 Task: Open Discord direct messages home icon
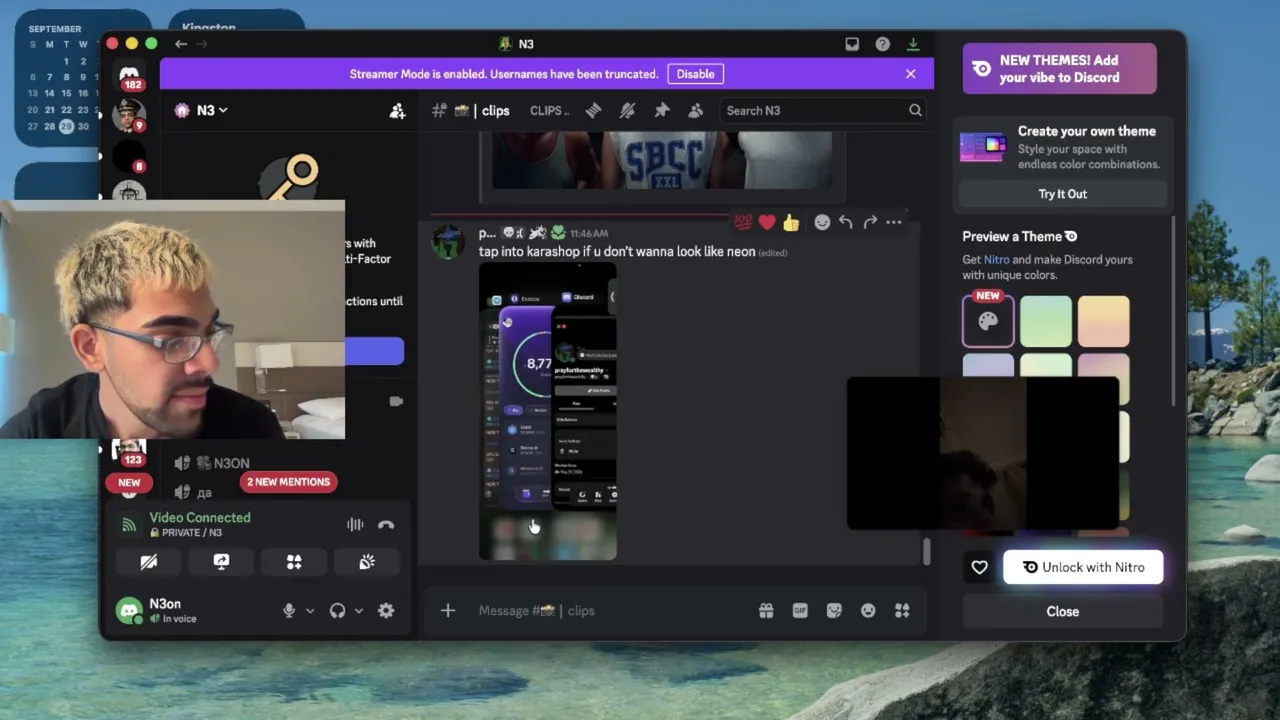point(129,74)
